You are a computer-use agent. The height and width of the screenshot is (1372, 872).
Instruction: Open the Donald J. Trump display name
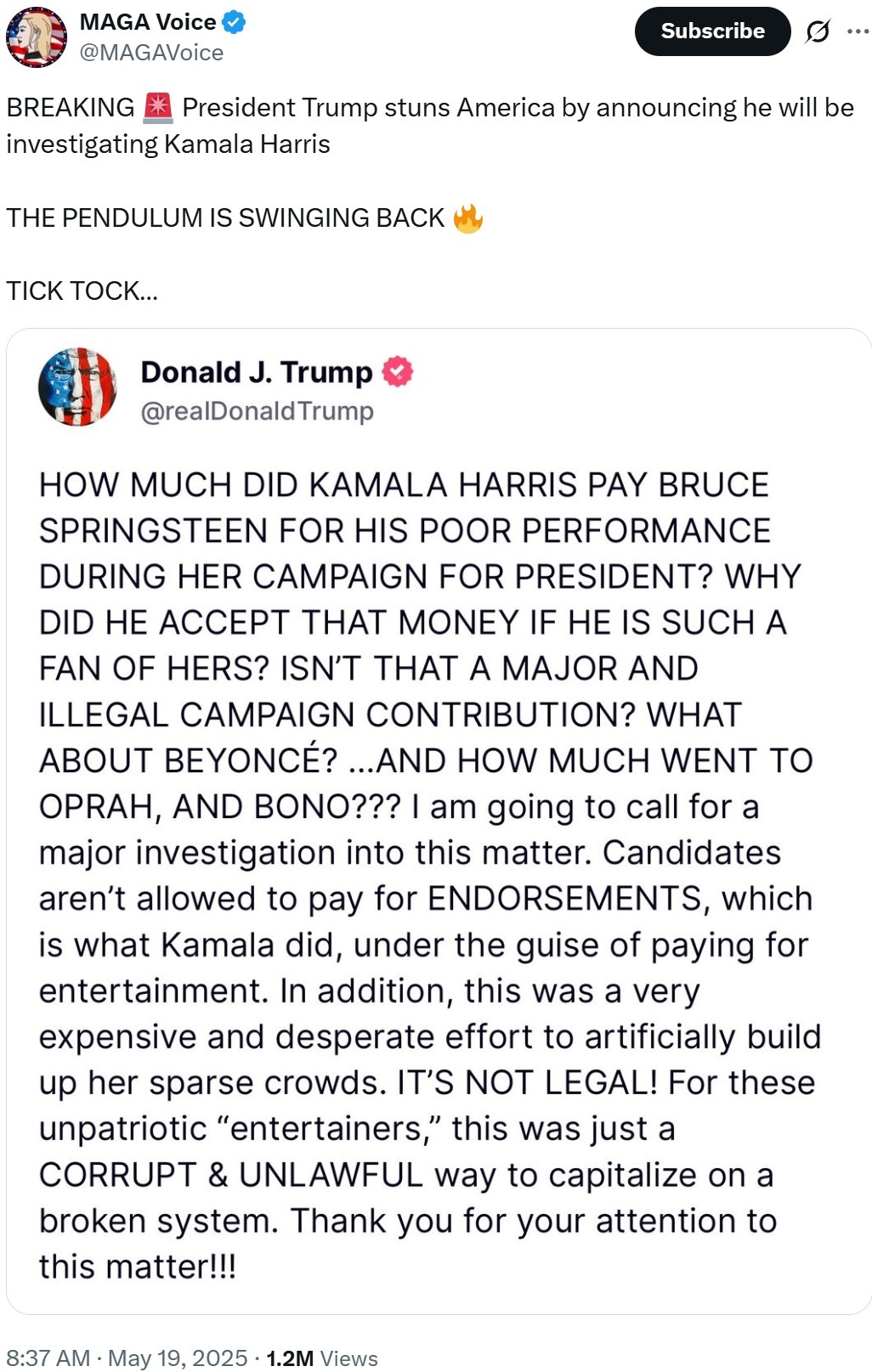click(256, 372)
